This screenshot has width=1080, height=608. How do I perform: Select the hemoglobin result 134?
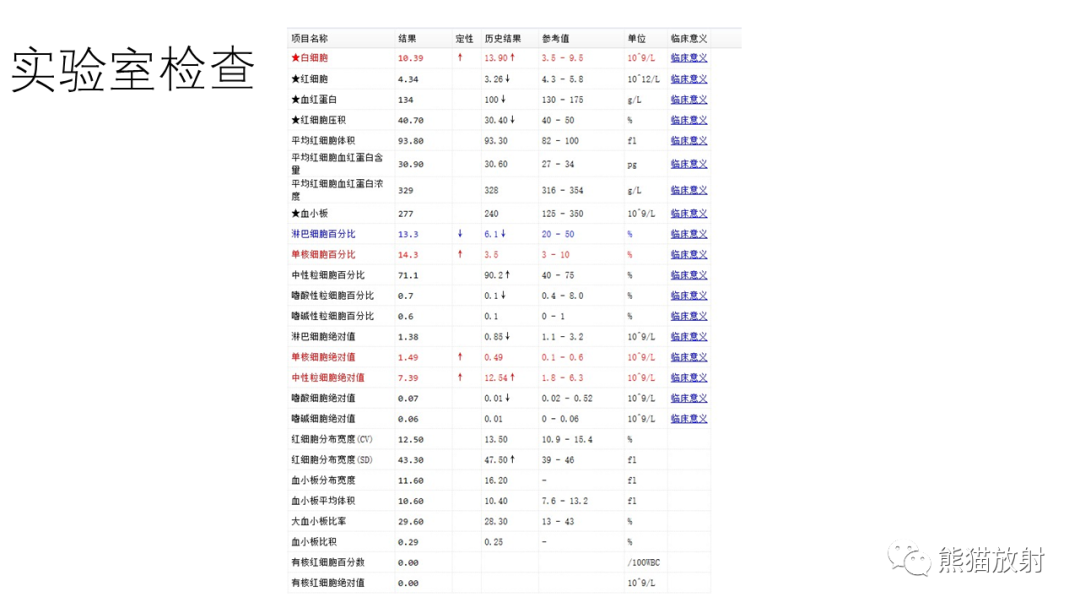406,100
